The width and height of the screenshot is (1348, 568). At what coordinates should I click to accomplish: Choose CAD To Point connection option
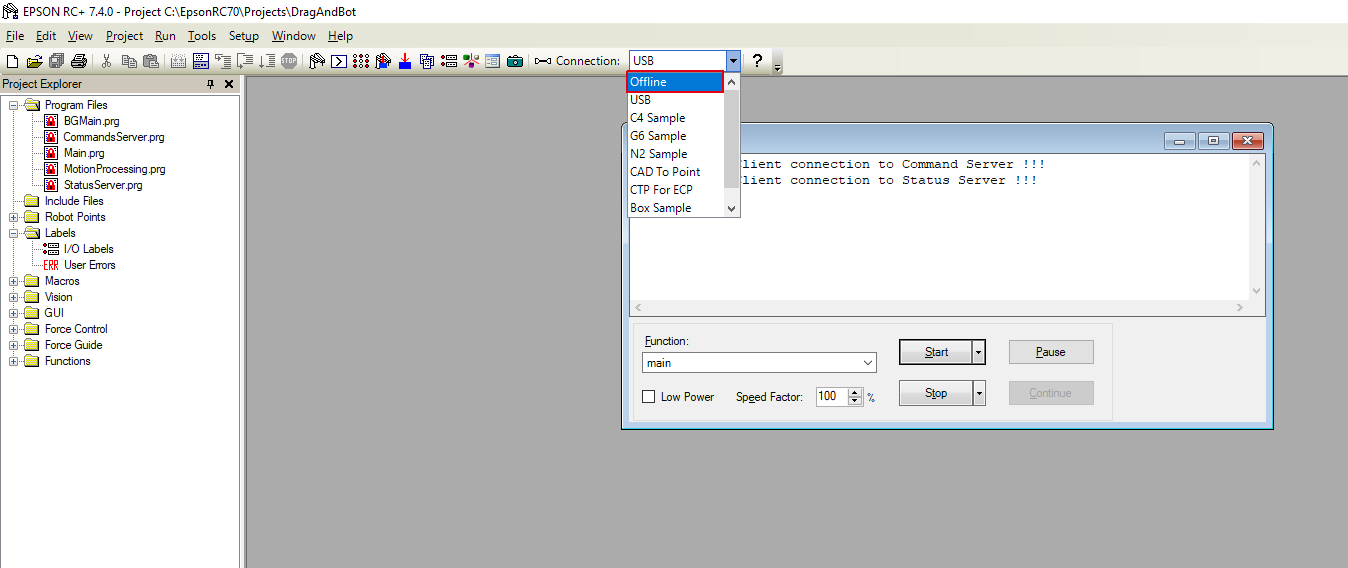tap(675, 172)
